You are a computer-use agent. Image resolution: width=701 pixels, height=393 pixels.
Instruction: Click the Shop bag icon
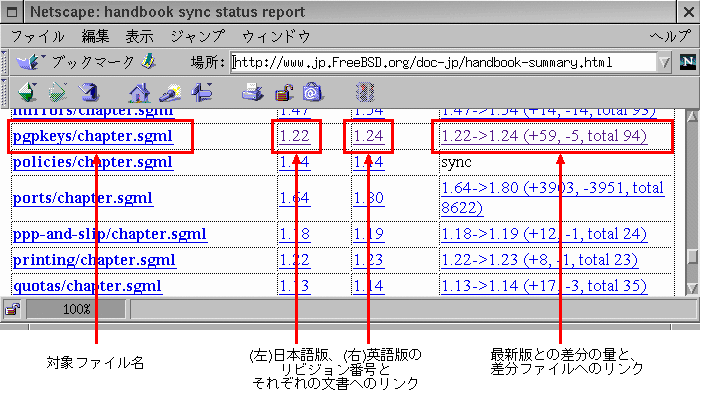point(312,93)
